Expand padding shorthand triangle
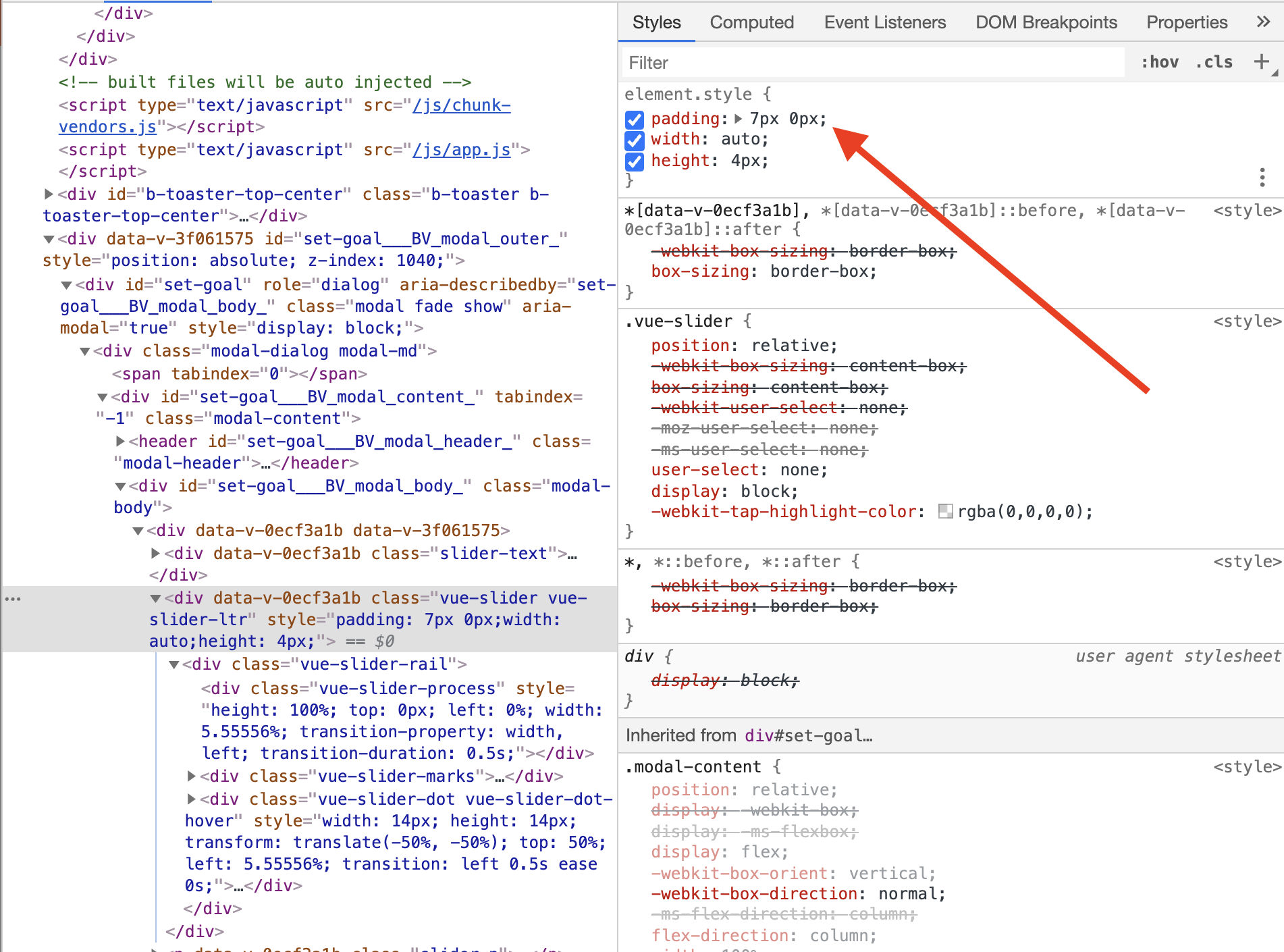The image size is (1284, 952). click(739, 119)
